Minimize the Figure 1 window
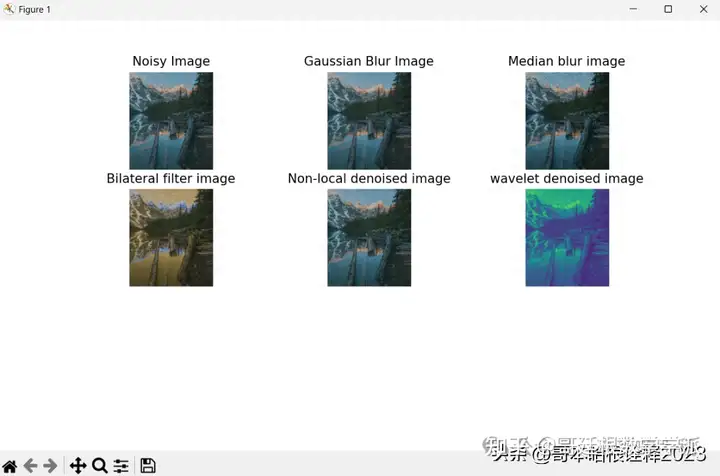Viewport: 720px width, 476px height. coord(633,9)
